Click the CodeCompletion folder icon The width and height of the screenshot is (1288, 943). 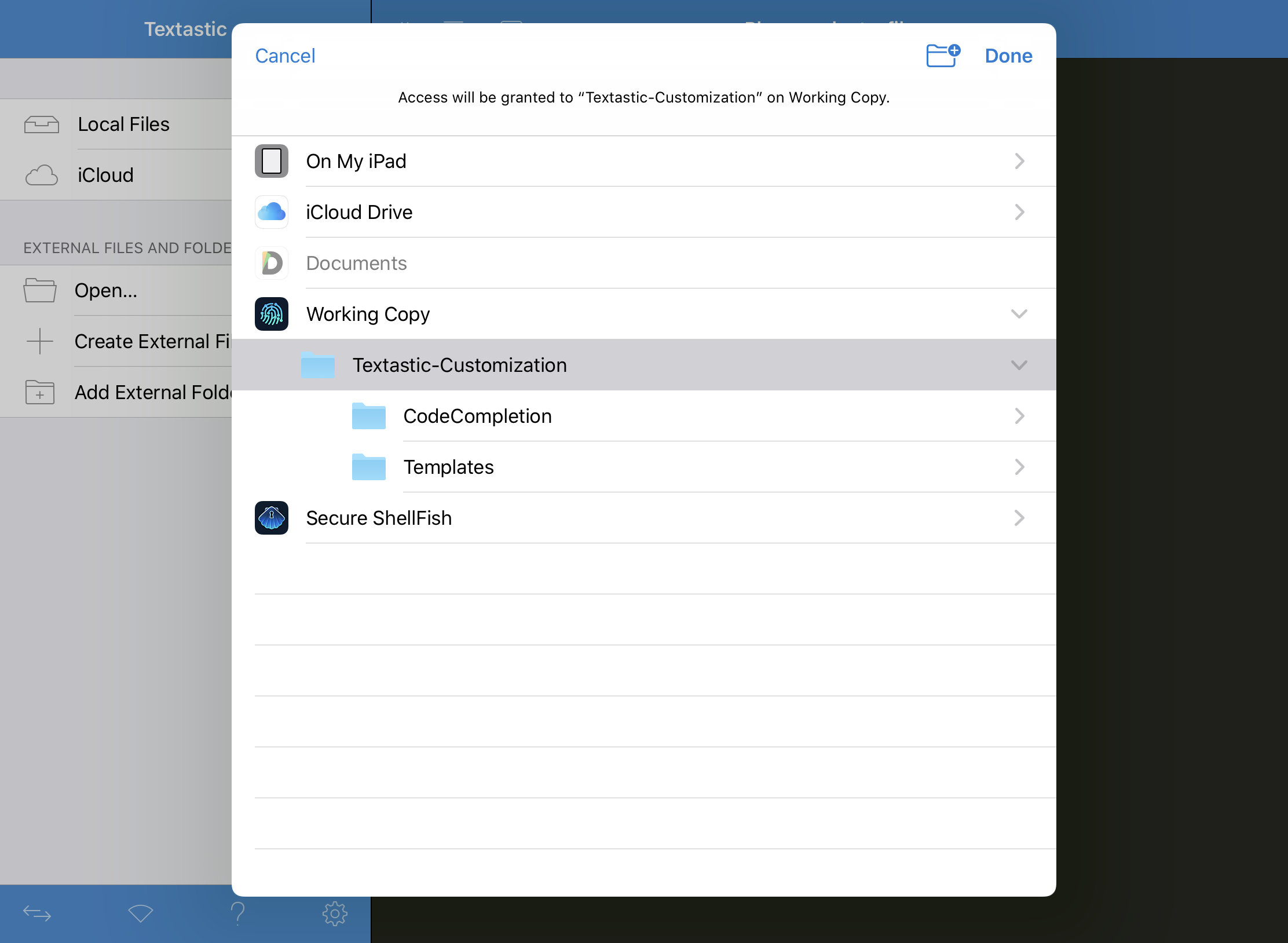(x=369, y=416)
